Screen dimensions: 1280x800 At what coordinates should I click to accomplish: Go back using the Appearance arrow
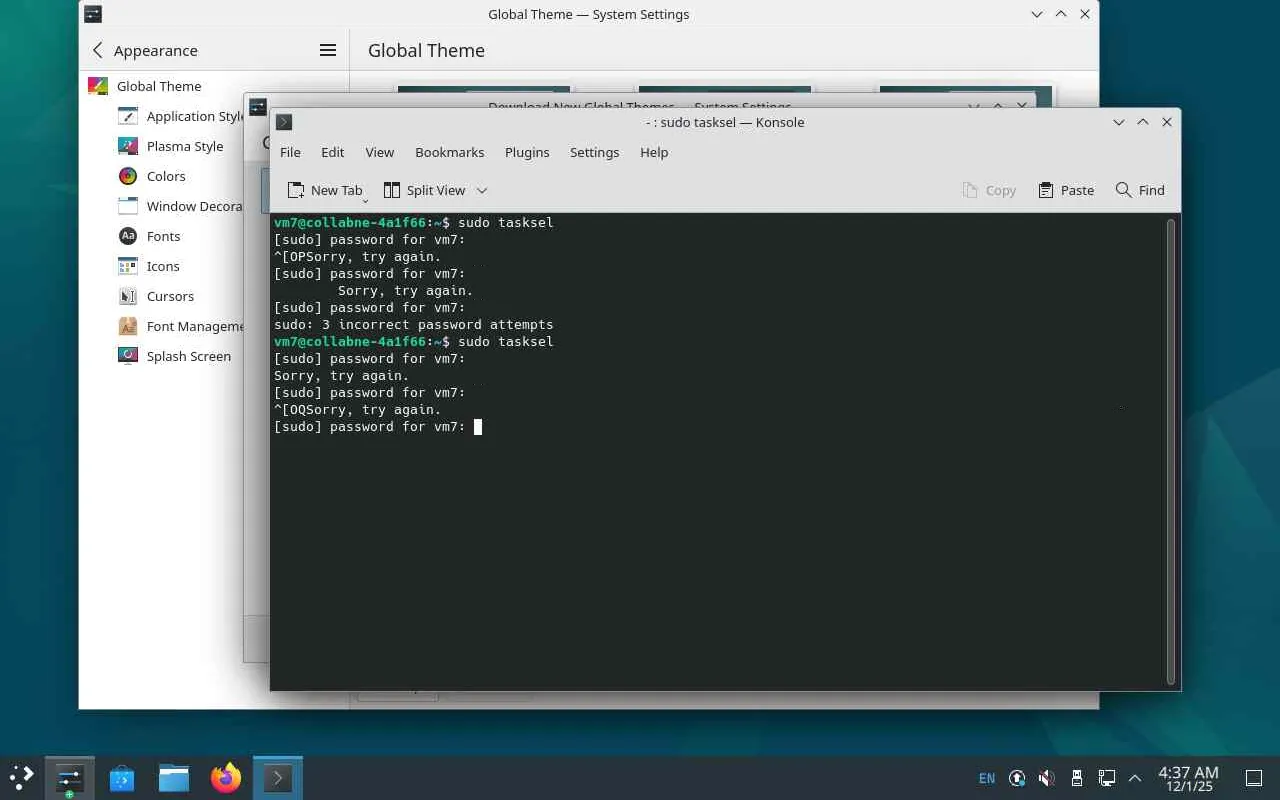point(97,50)
